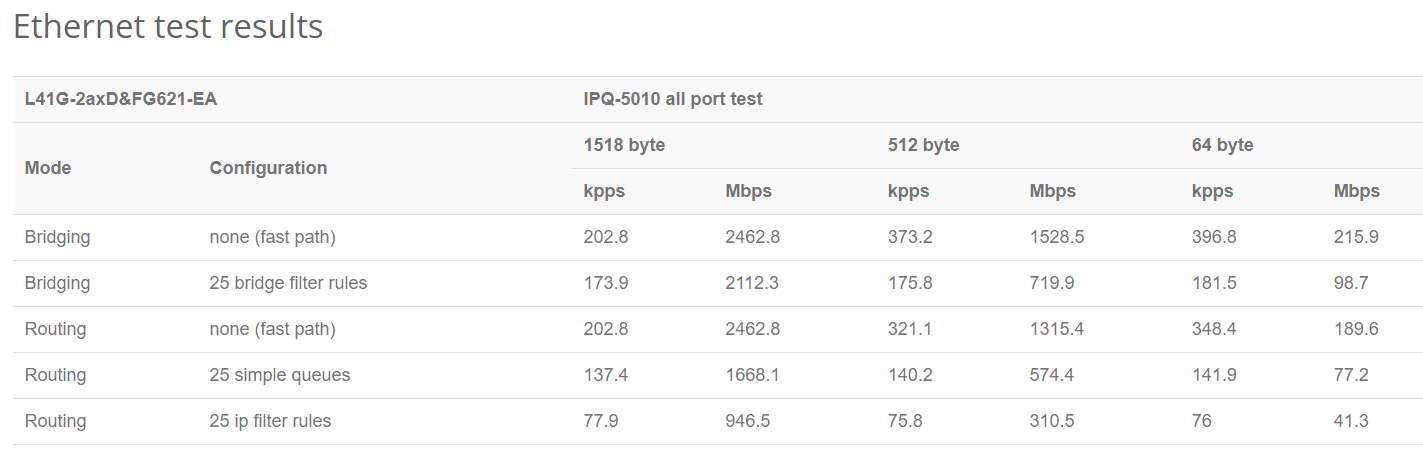The height and width of the screenshot is (471, 1423).
Task: Click the 396.8 kpps value
Action: point(1214,237)
